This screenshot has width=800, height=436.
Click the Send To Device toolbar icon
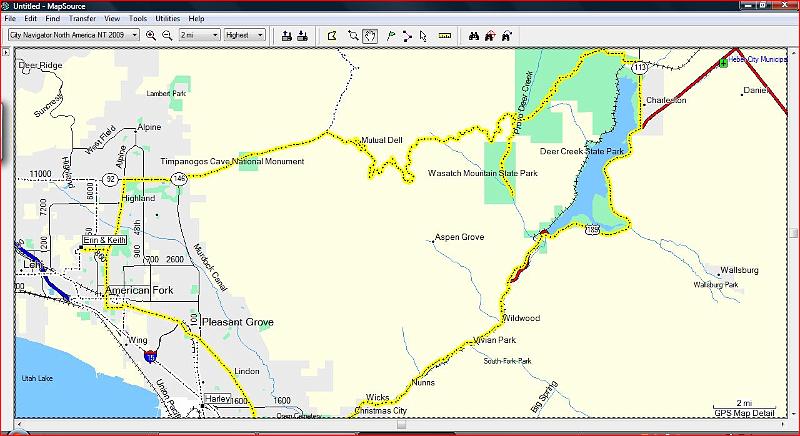pyautogui.click(x=287, y=36)
